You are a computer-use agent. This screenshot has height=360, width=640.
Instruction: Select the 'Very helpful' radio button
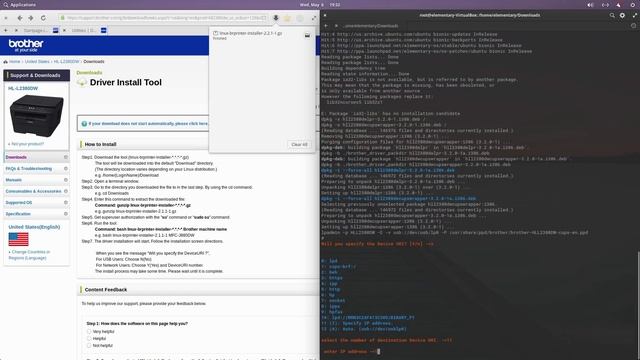(89, 331)
